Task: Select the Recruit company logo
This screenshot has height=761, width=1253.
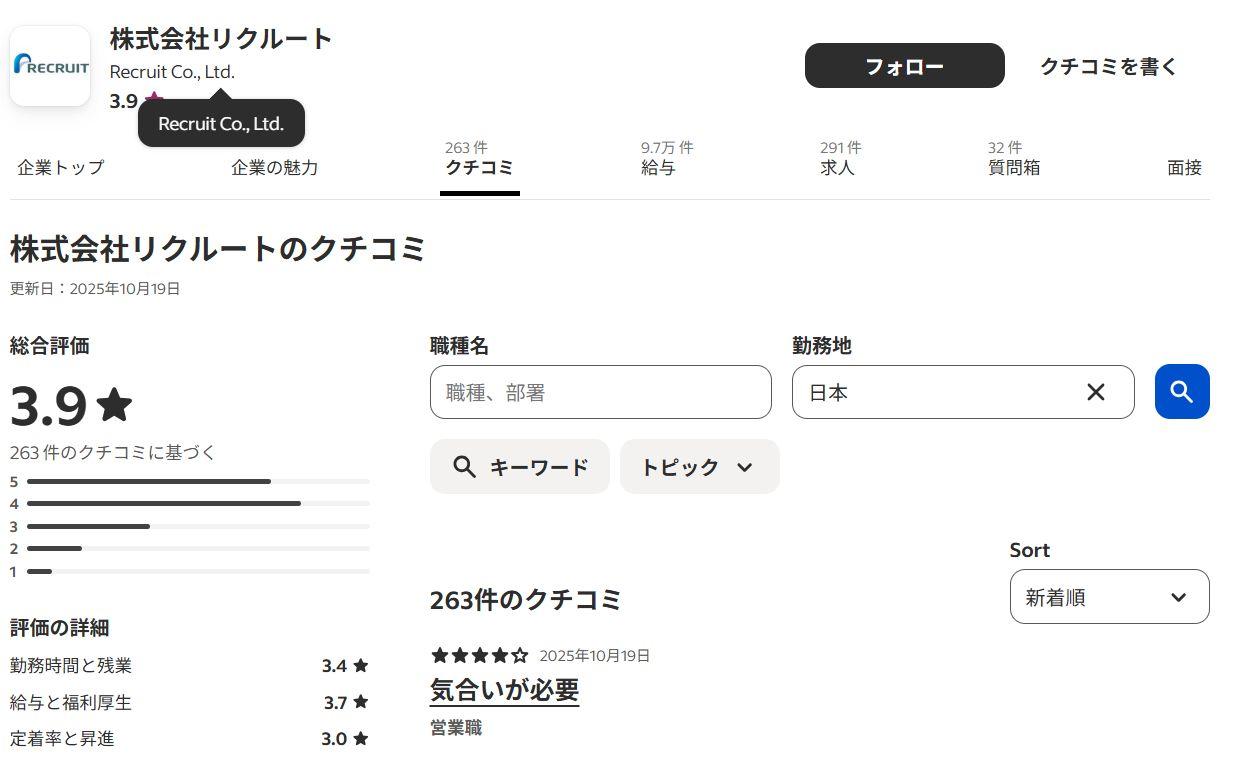Action: [x=49, y=65]
